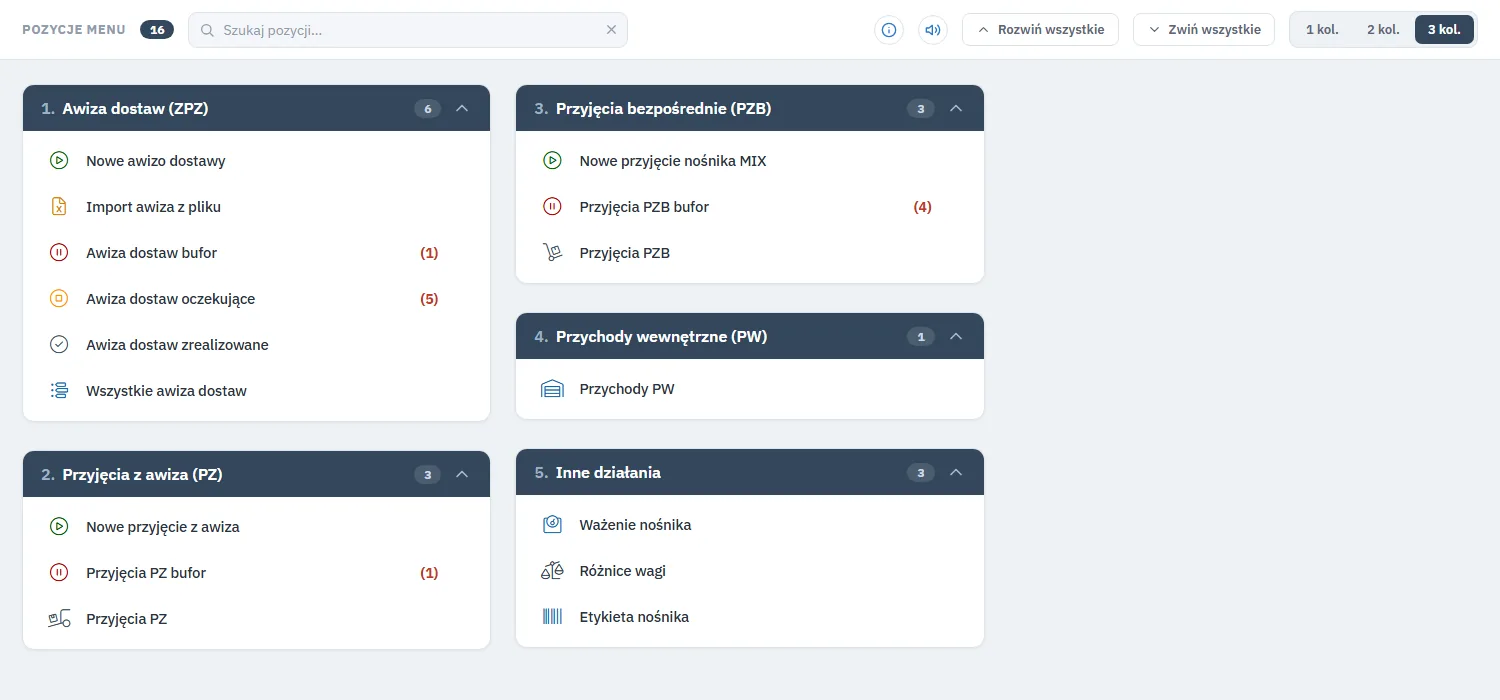Click the checkmark icon beside Awiza dostaw zrealizowane
Screen dimensions: 1500x700
59,345
